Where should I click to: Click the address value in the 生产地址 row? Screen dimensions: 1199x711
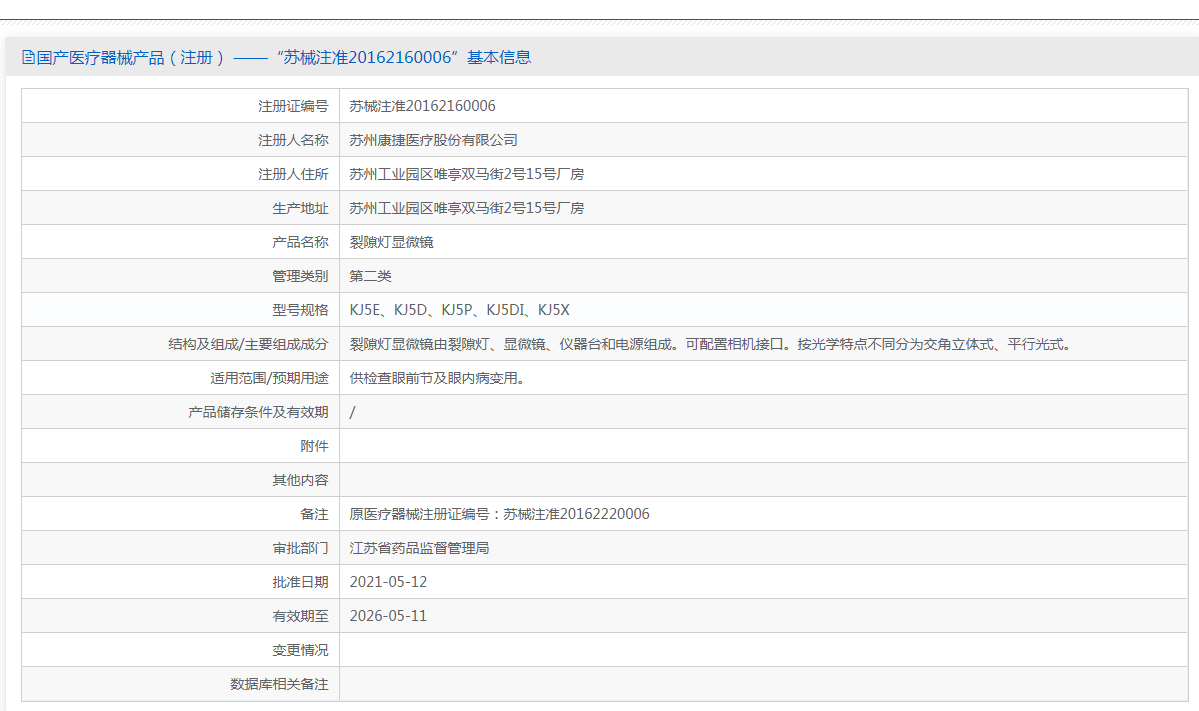point(466,208)
